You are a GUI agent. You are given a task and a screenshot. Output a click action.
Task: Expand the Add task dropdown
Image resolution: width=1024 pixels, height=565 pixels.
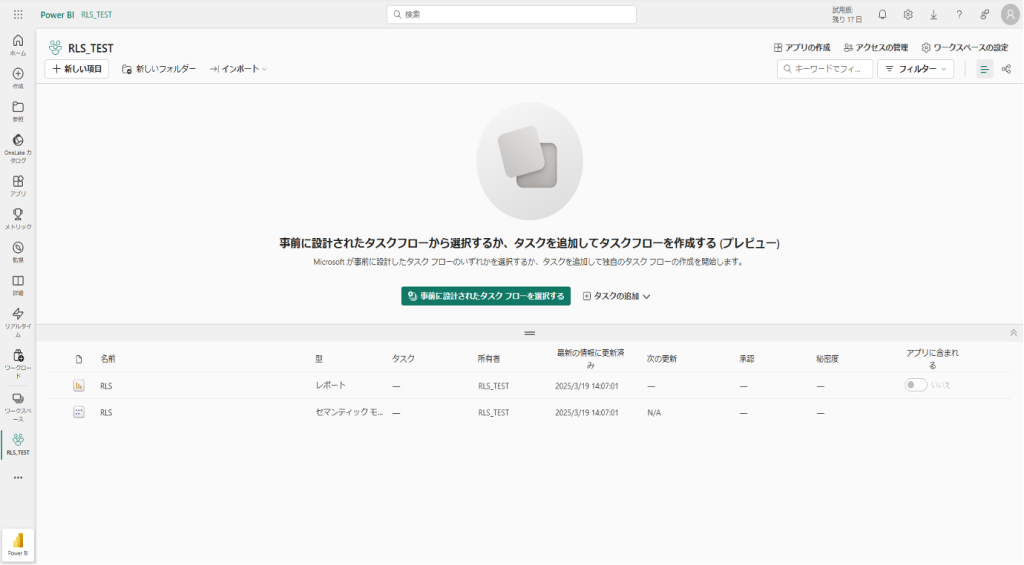pyautogui.click(x=616, y=296)
